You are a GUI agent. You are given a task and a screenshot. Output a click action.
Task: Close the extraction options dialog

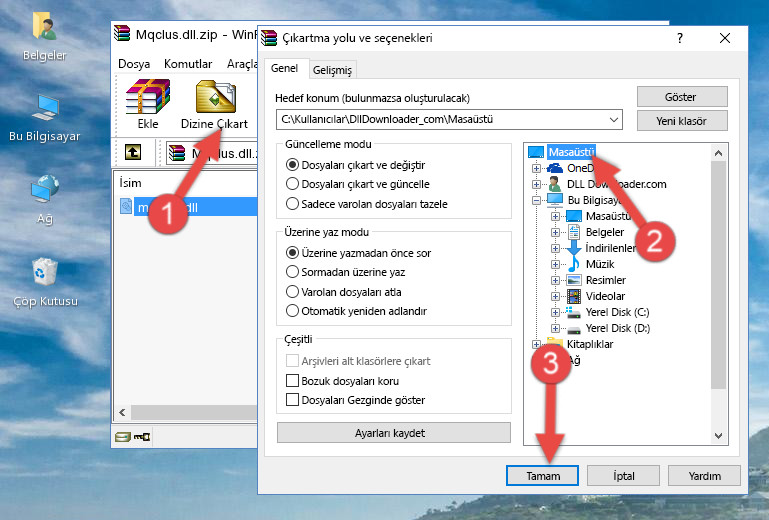[725, 38]
